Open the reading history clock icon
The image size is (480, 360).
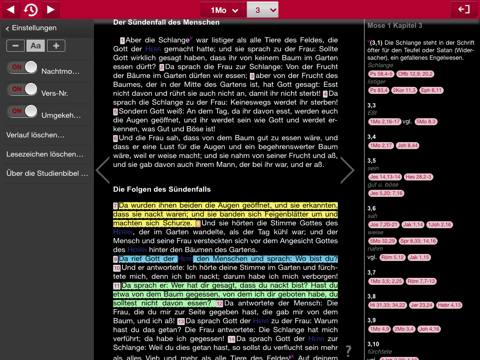click(31, 9)
